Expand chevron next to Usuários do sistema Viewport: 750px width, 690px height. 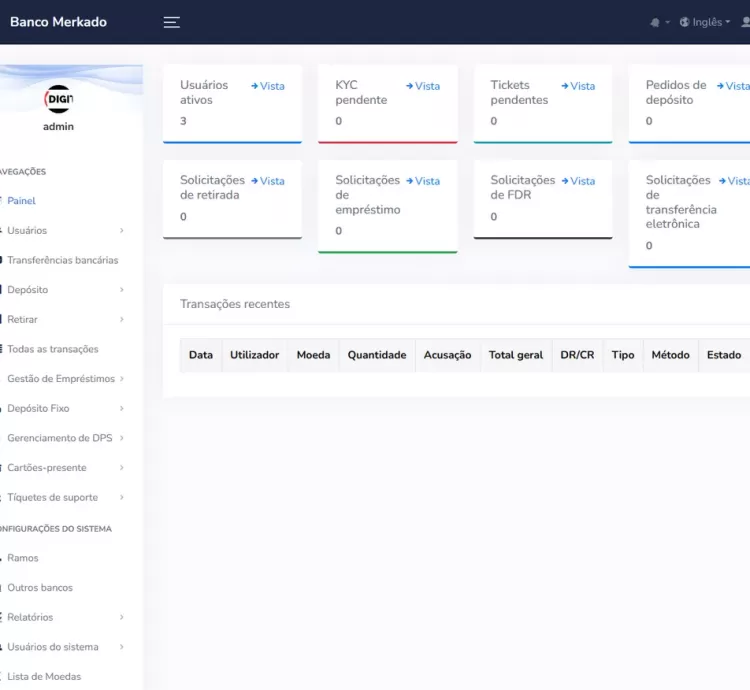click(121, 647)
